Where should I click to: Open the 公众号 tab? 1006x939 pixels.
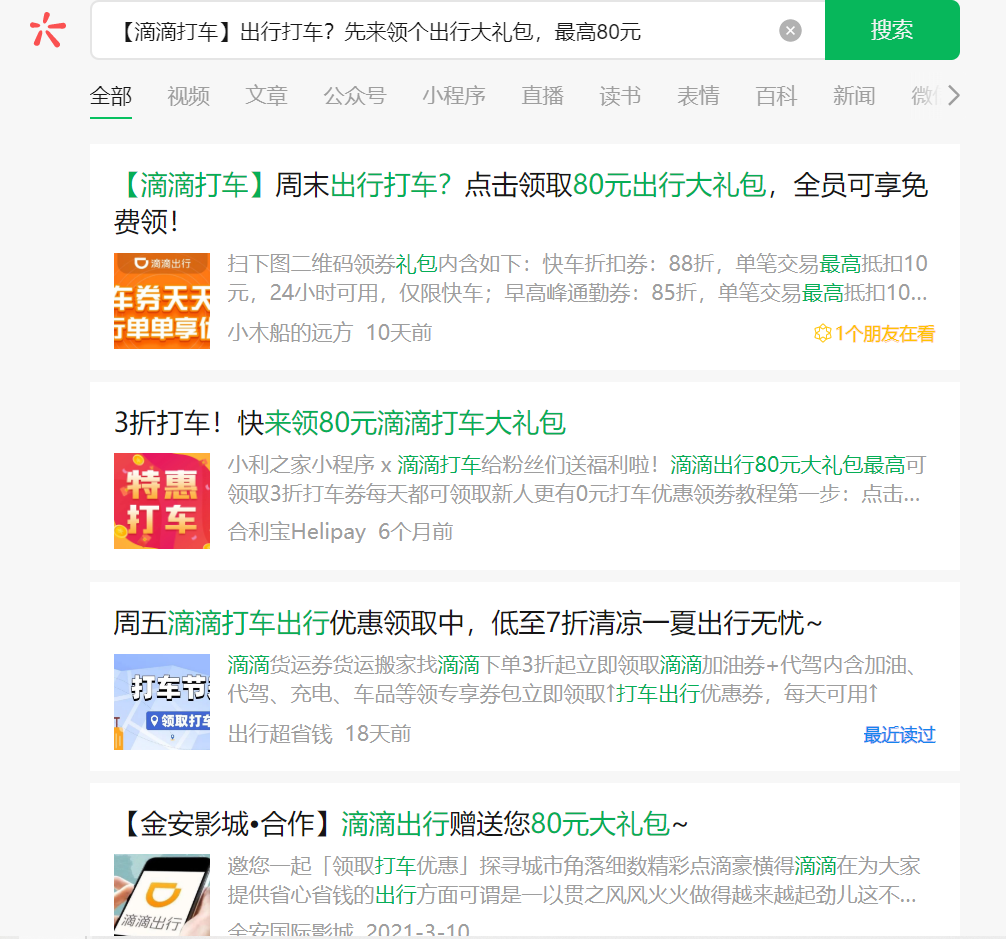[x=355, y=96]
